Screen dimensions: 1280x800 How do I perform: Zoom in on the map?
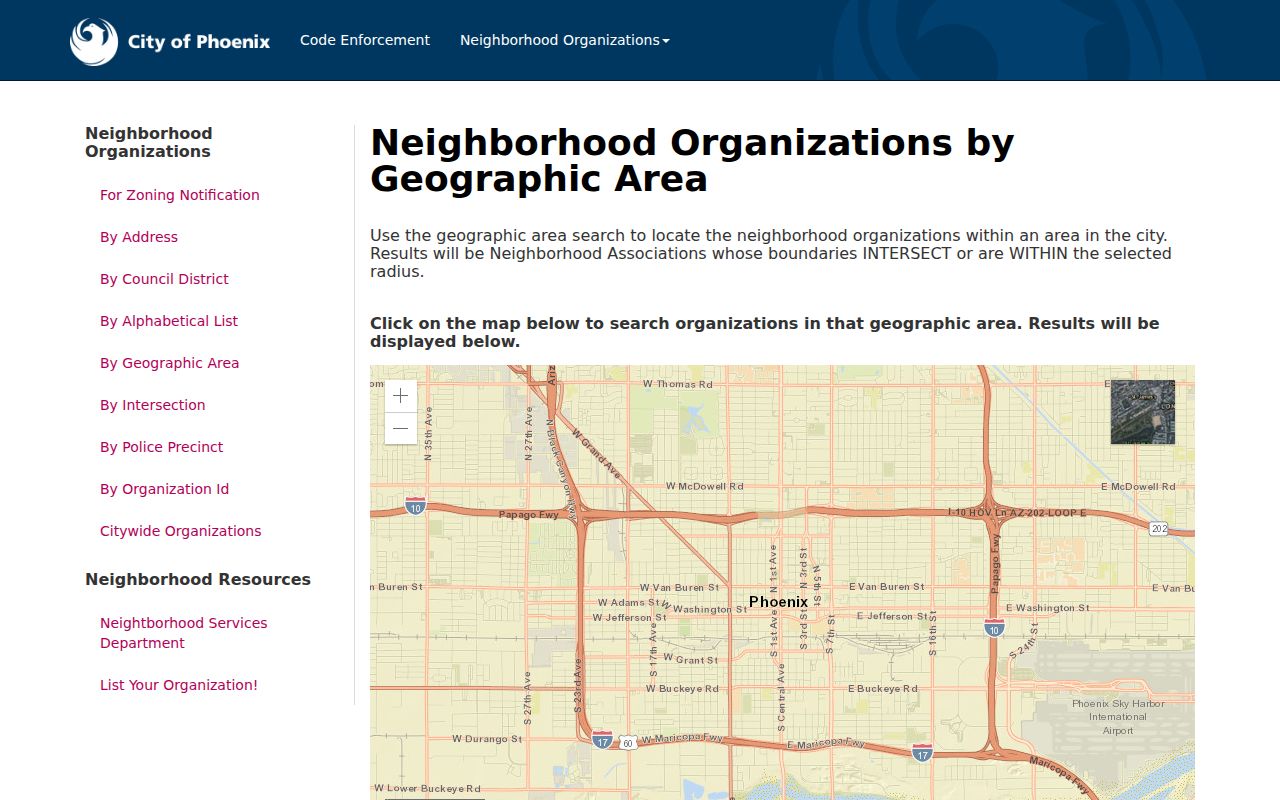pos(400,396)
